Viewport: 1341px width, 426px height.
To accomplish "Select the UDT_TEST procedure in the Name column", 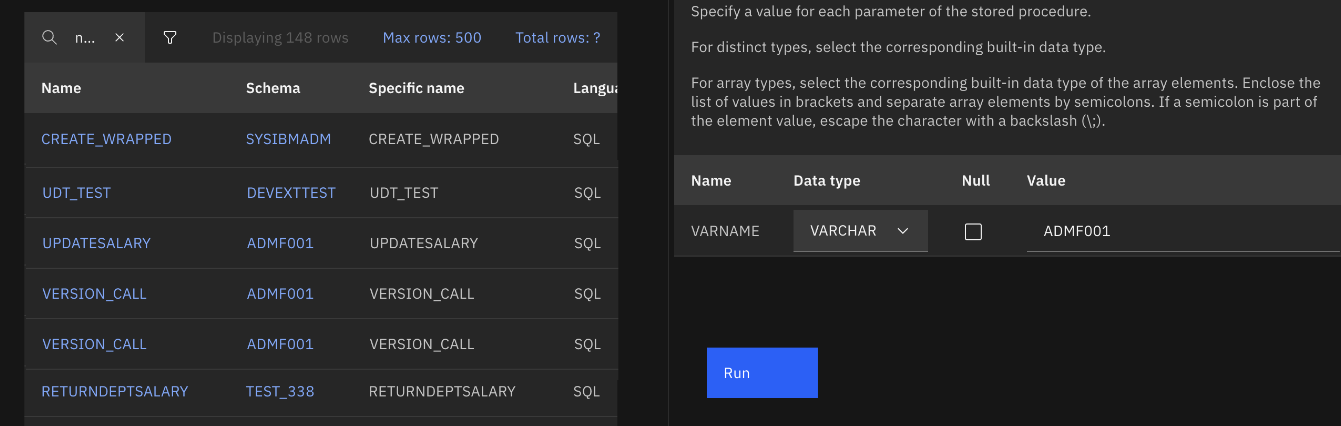I will pos(76,192).
